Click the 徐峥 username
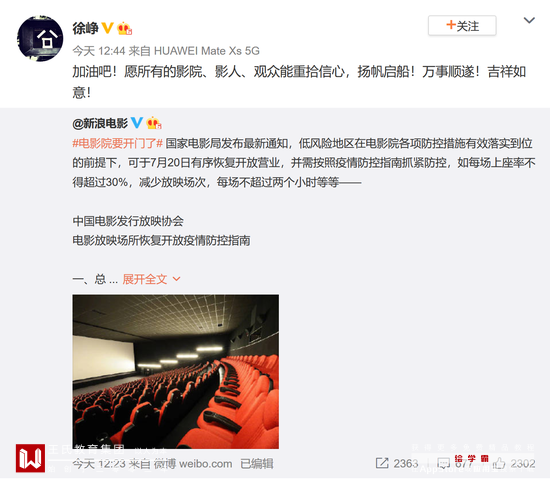This screenshot has height=484, width=550. pos(85,28)
